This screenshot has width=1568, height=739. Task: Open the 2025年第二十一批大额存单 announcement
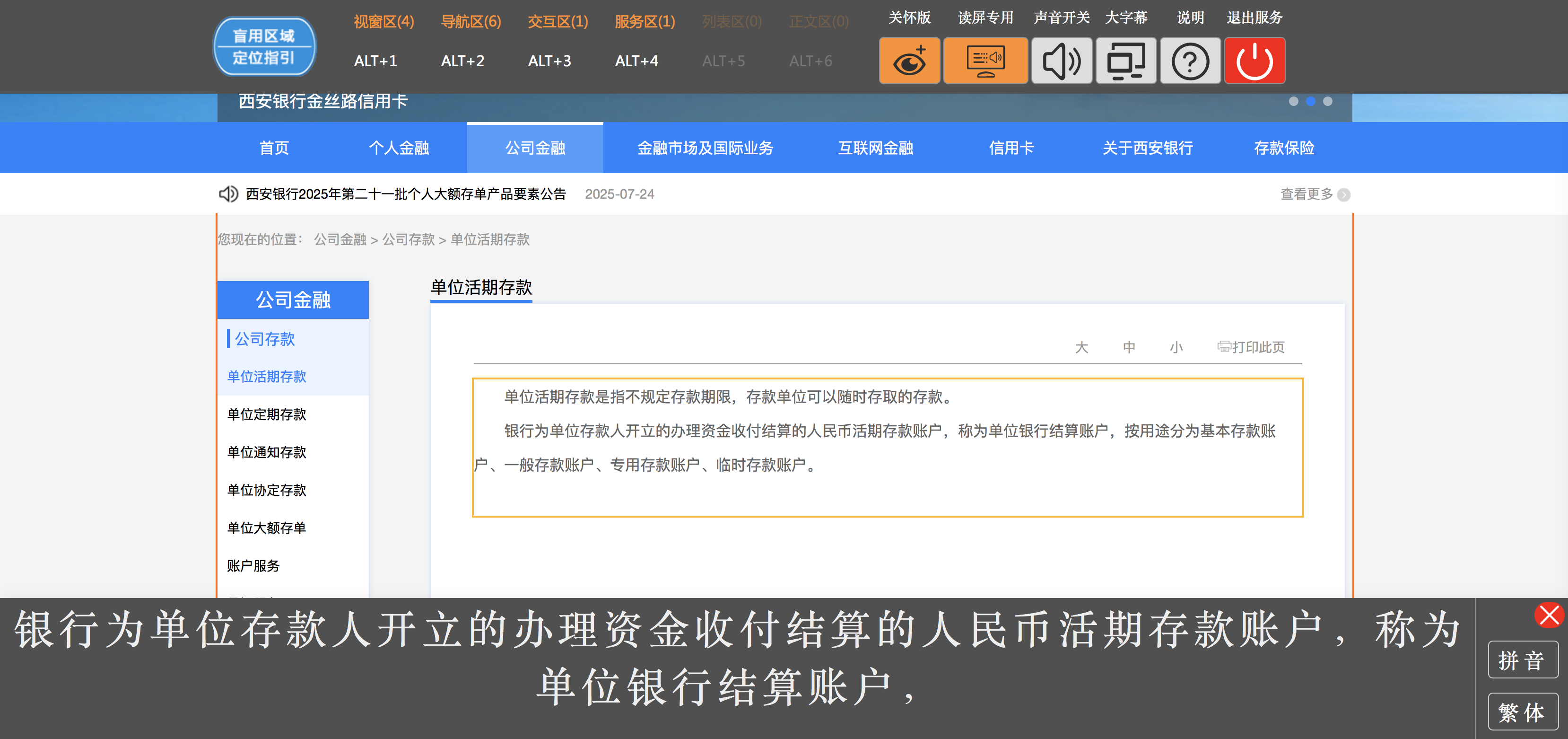406,194
